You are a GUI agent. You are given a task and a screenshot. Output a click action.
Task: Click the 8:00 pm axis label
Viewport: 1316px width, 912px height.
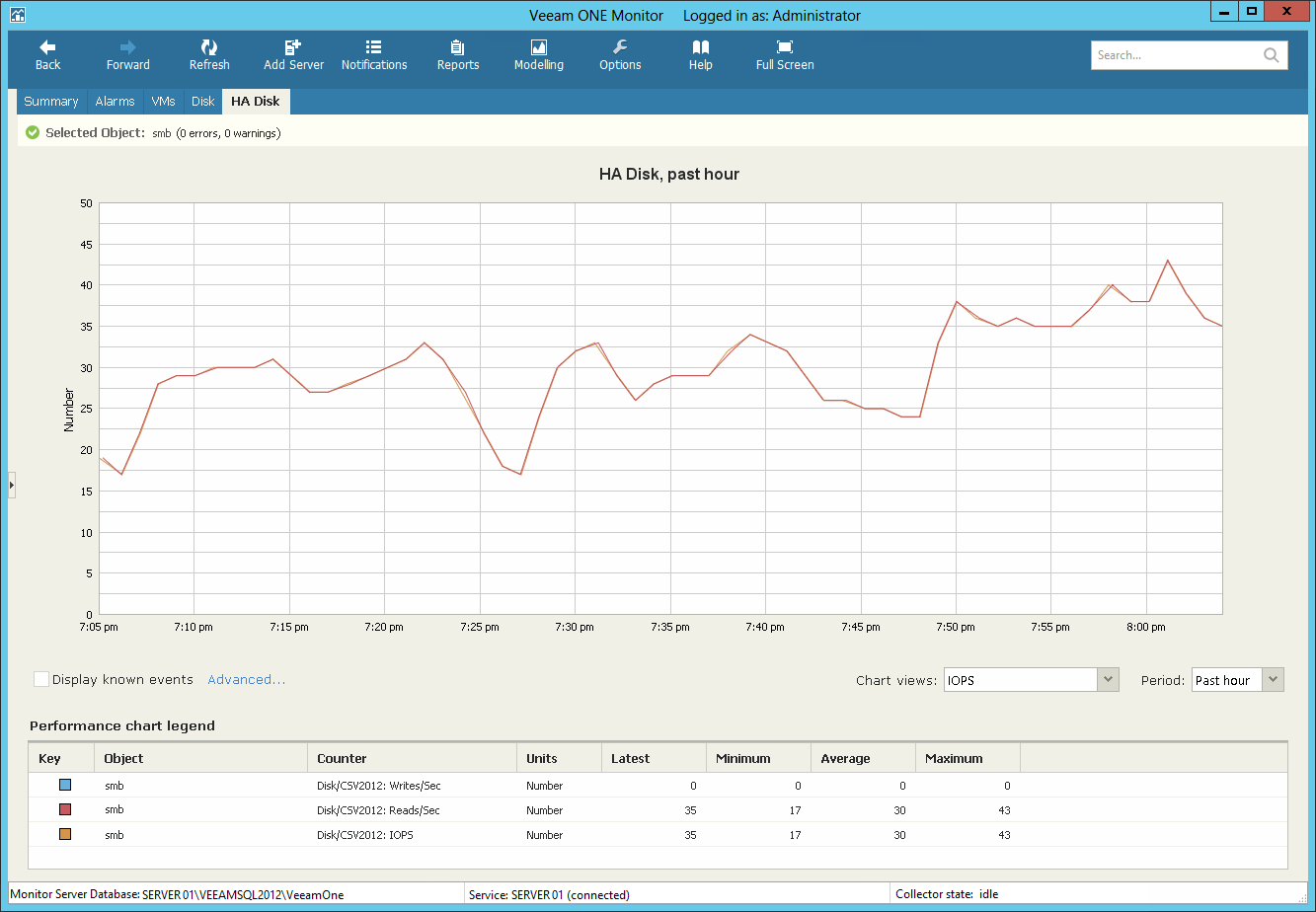coord(1146,628)
